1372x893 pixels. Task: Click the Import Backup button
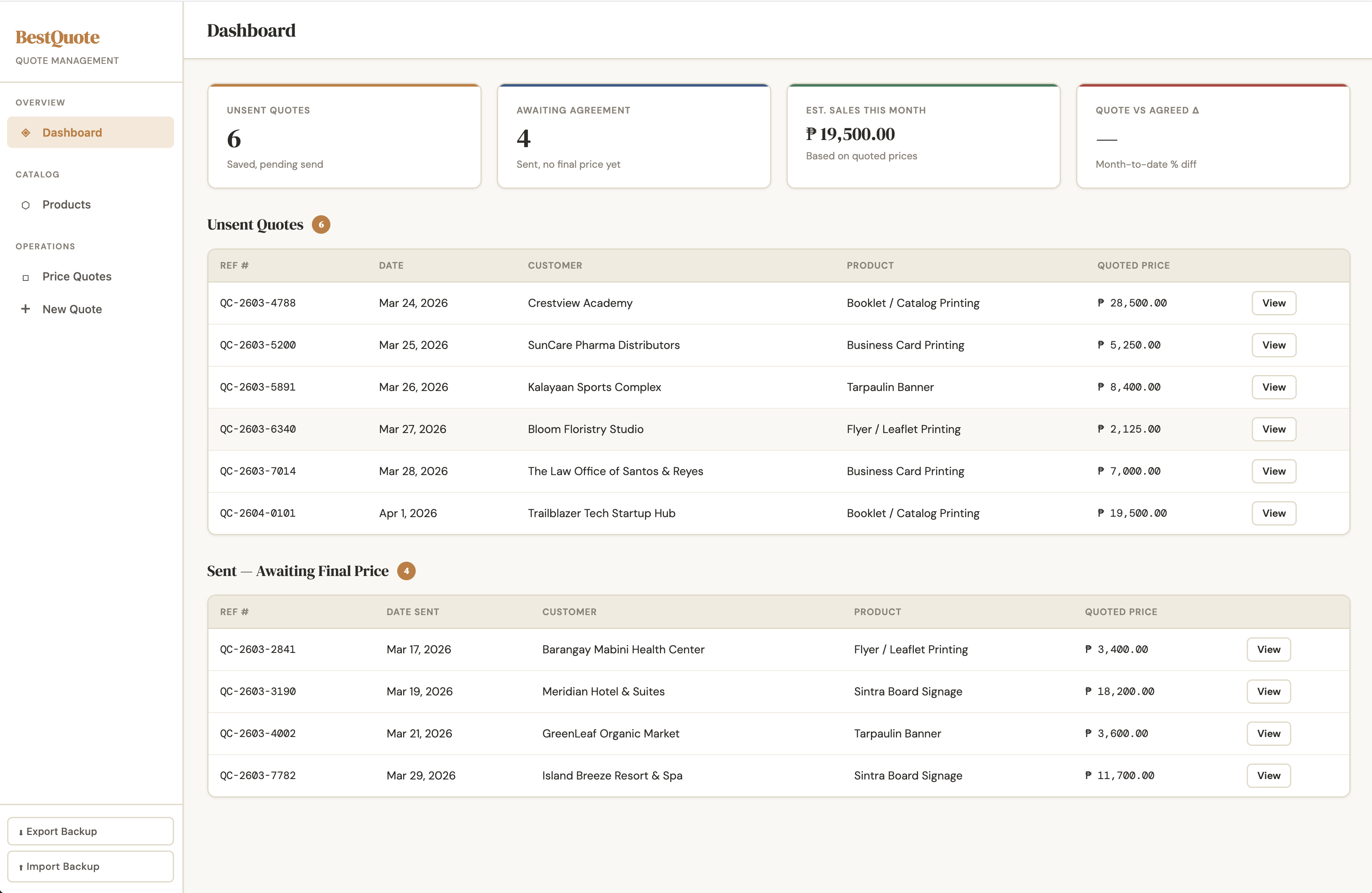90,867
